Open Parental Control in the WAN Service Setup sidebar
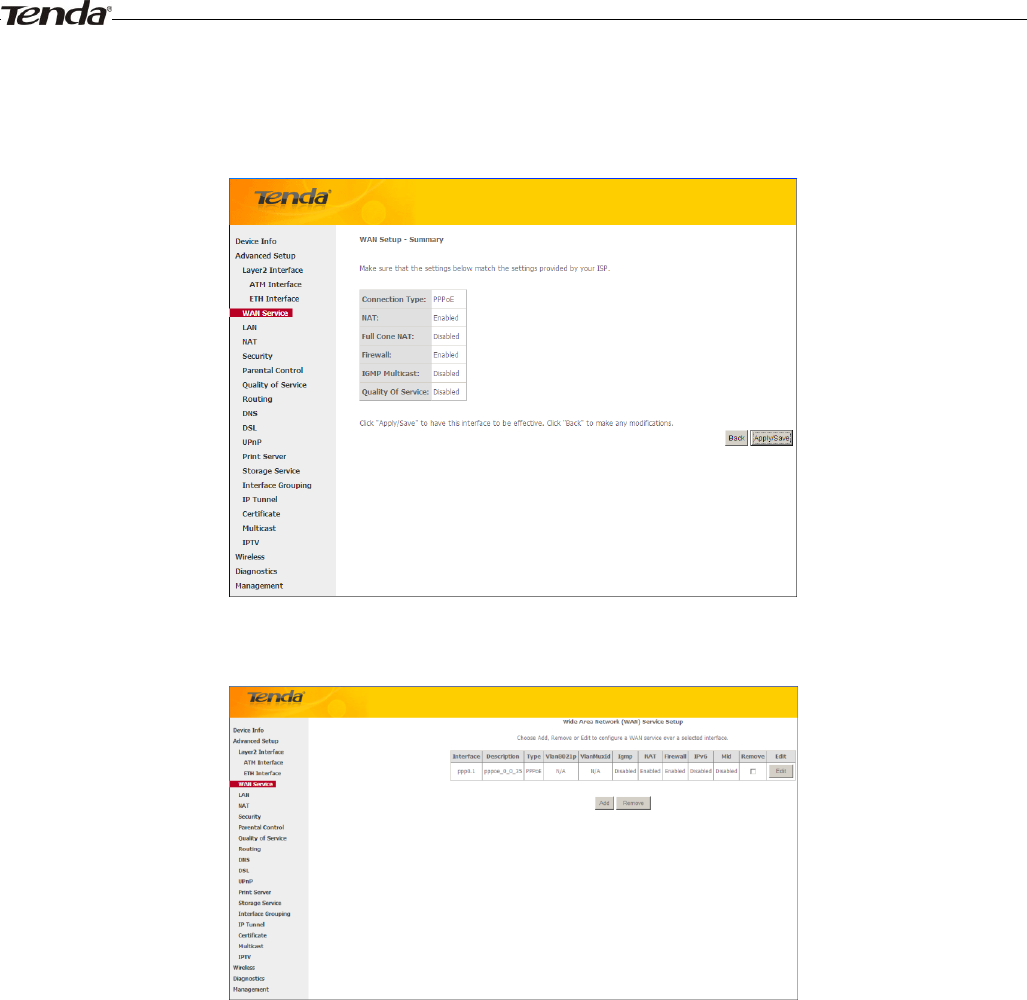The image size is (1027, 1000). 261,827
